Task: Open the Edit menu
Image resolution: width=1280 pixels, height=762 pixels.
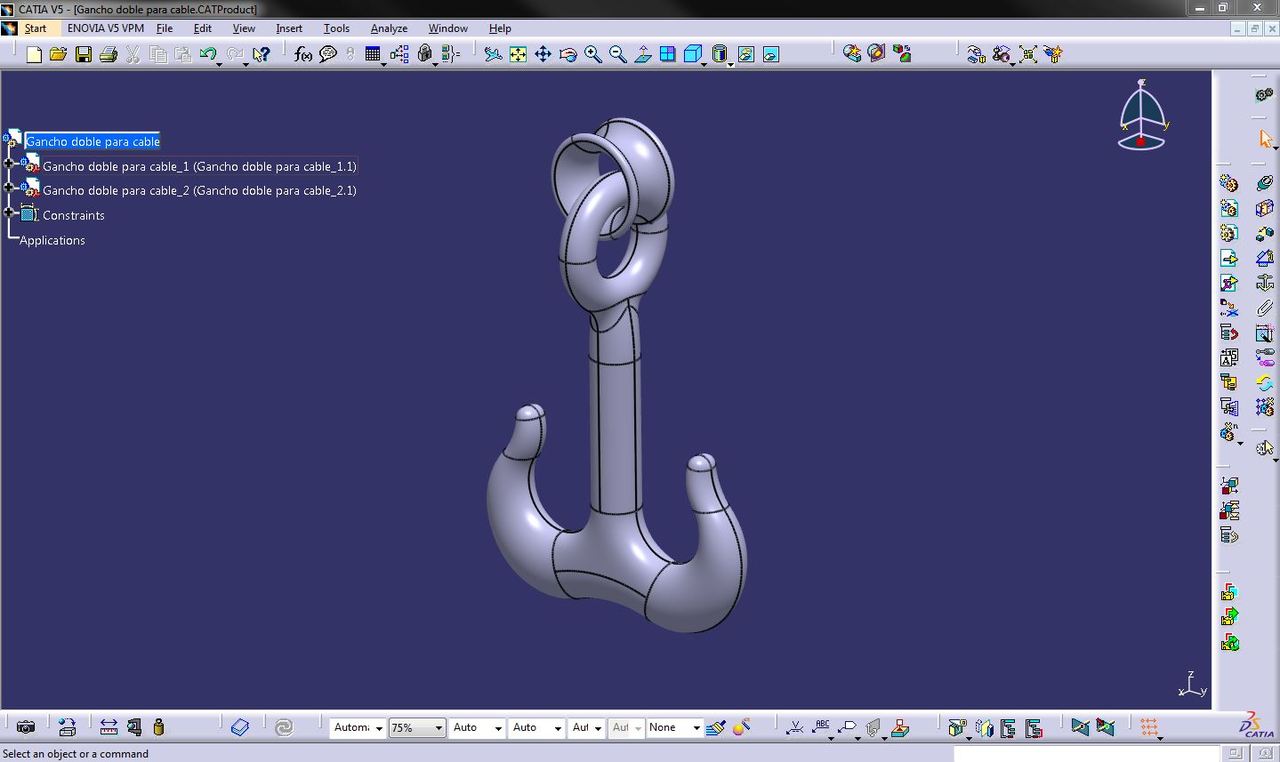Action: (x=203, y=28)
